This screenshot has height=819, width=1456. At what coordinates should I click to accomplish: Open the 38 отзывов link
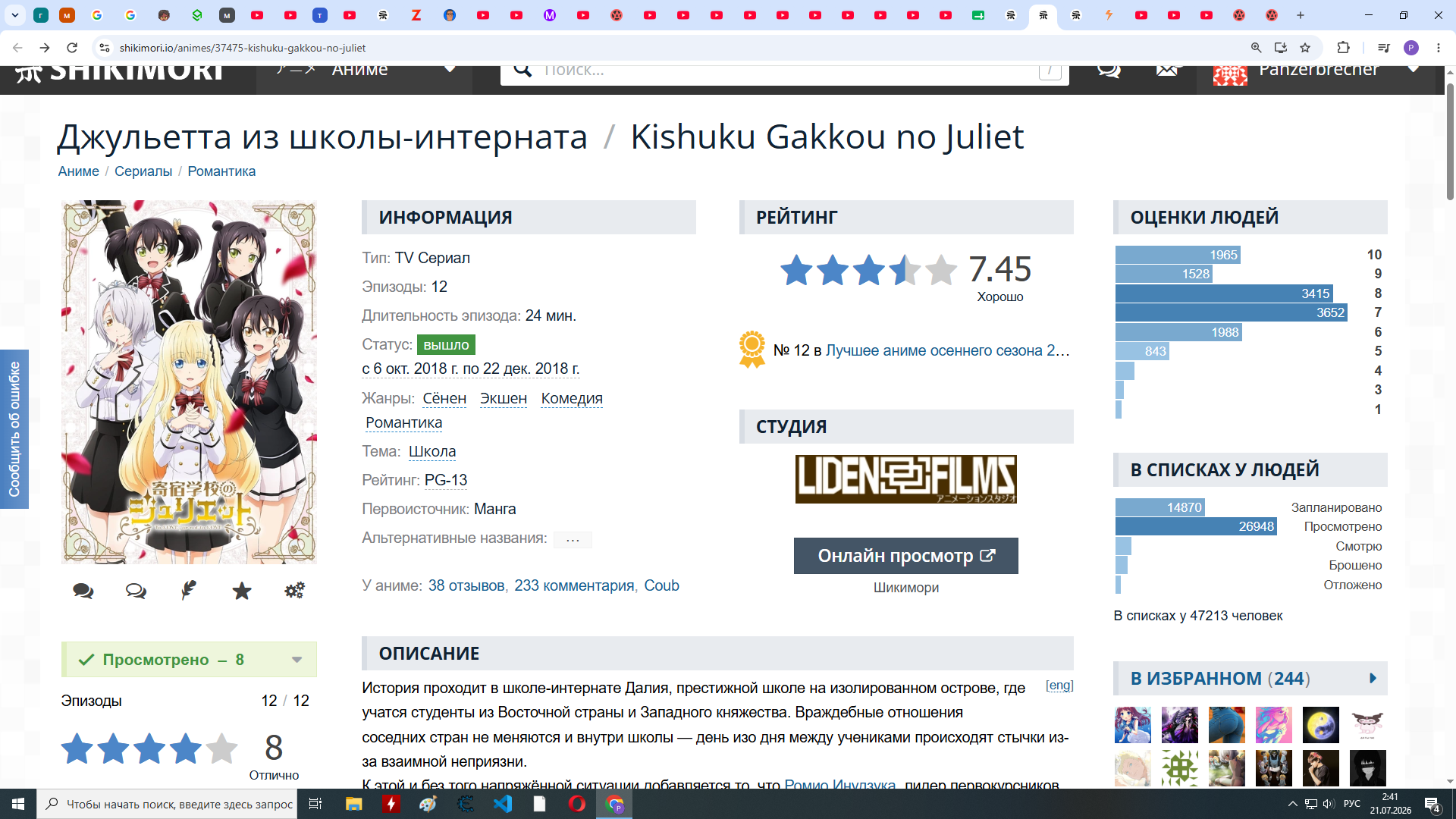(466, 585)
